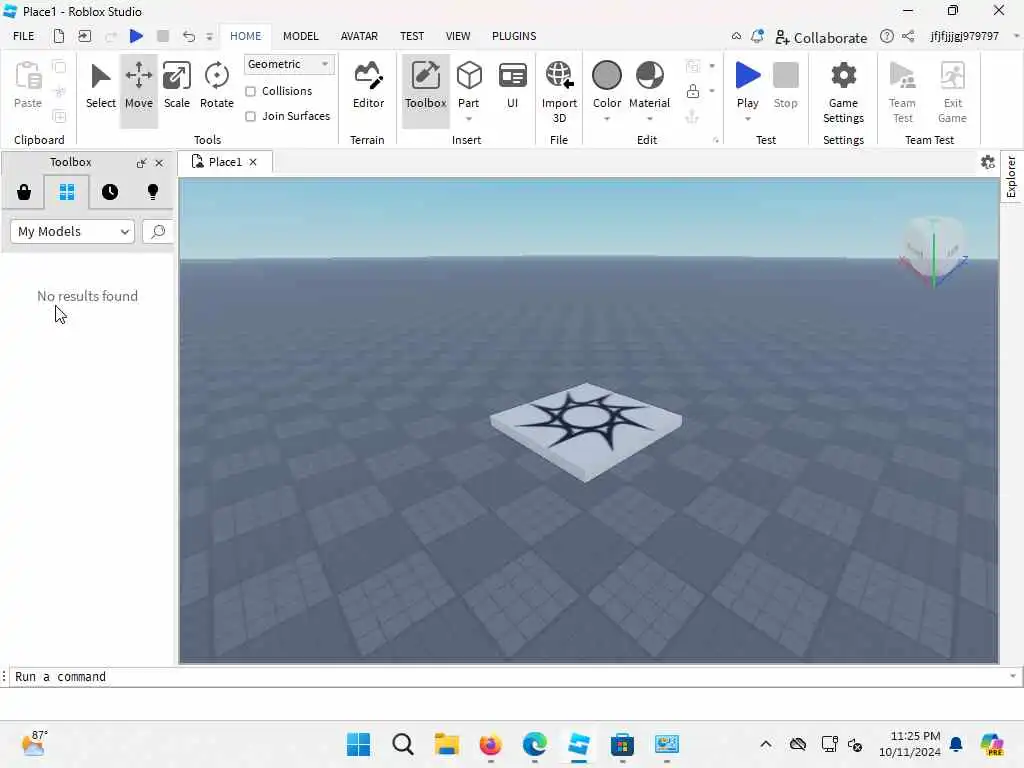Click the ribbon Stop button
The image size is (1024, 768).
click(786, 85)
